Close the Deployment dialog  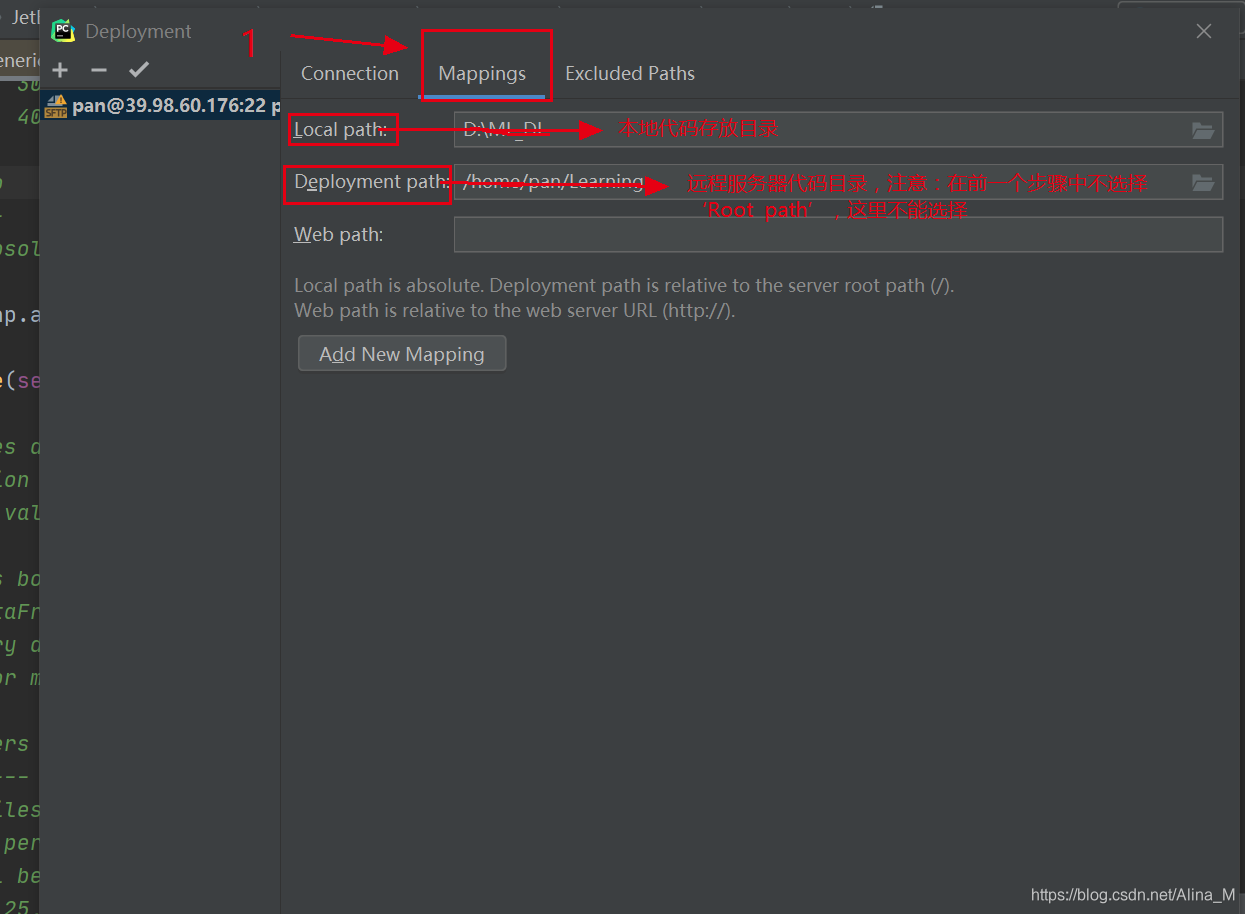1204,31
